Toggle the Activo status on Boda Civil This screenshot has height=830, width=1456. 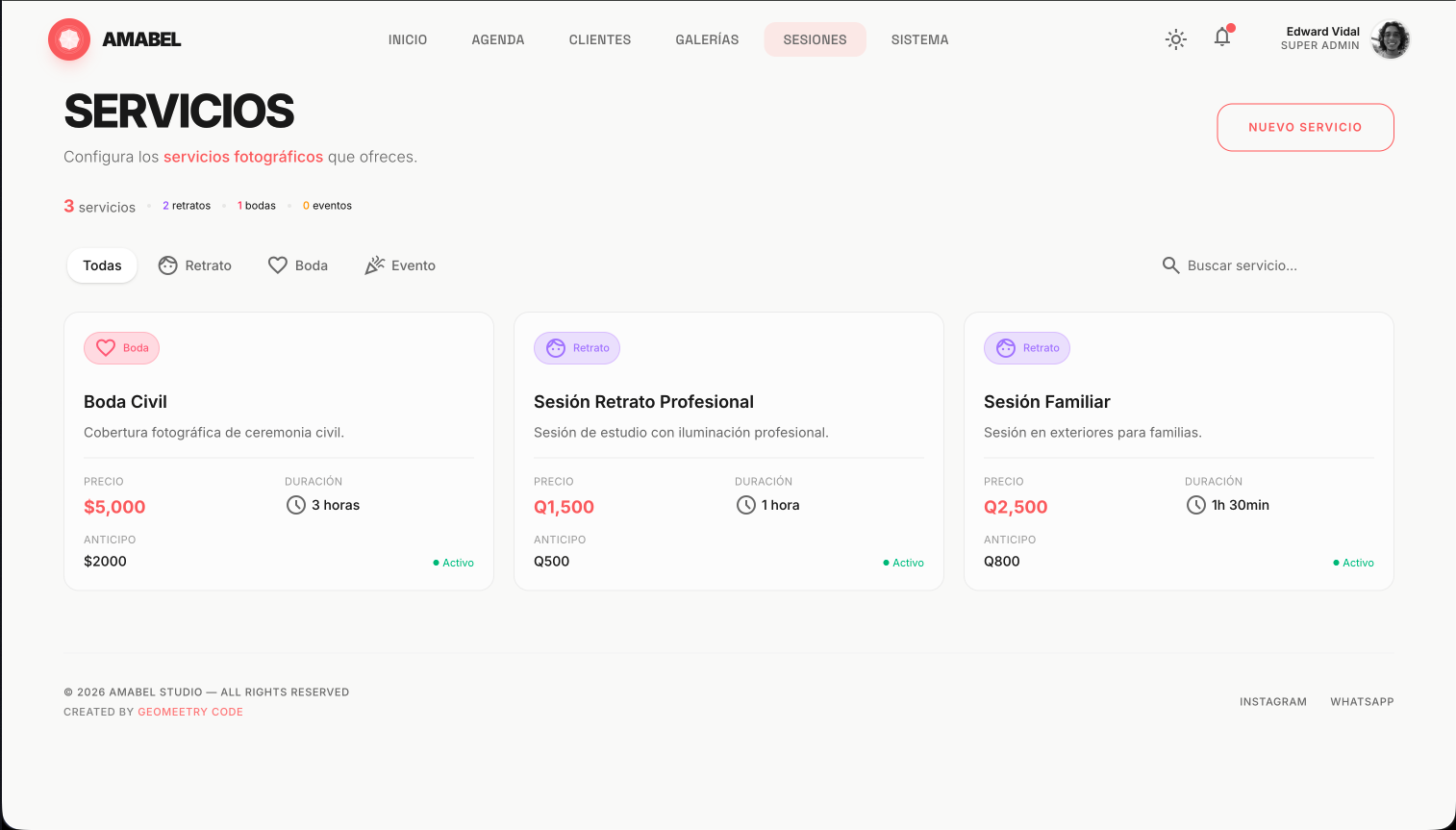tap(453, 563)
